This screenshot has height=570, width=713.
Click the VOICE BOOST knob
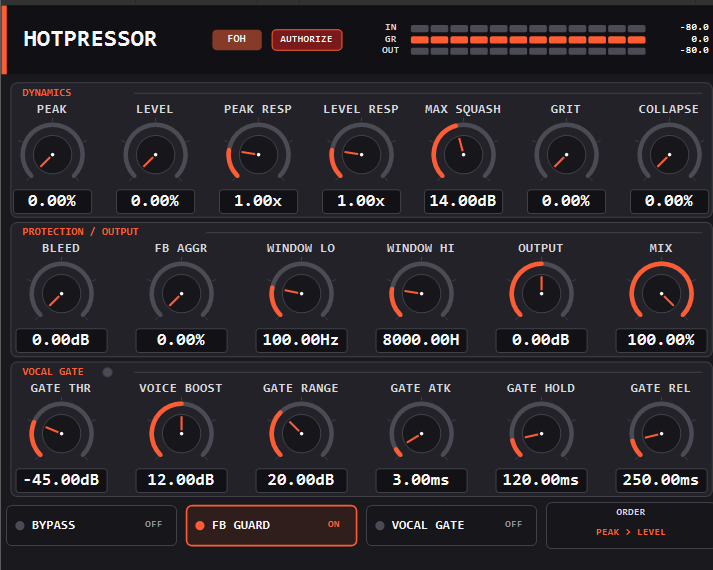181,434
